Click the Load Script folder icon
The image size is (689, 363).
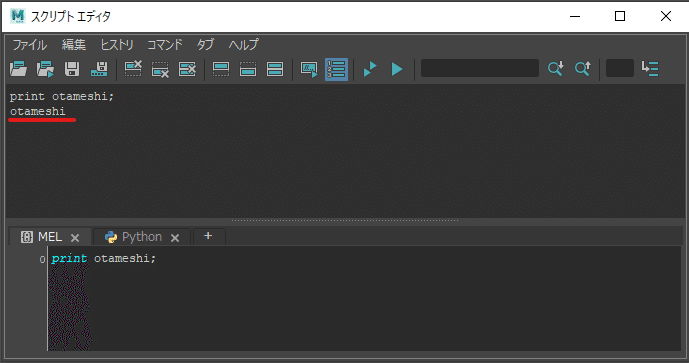(18, 69)
